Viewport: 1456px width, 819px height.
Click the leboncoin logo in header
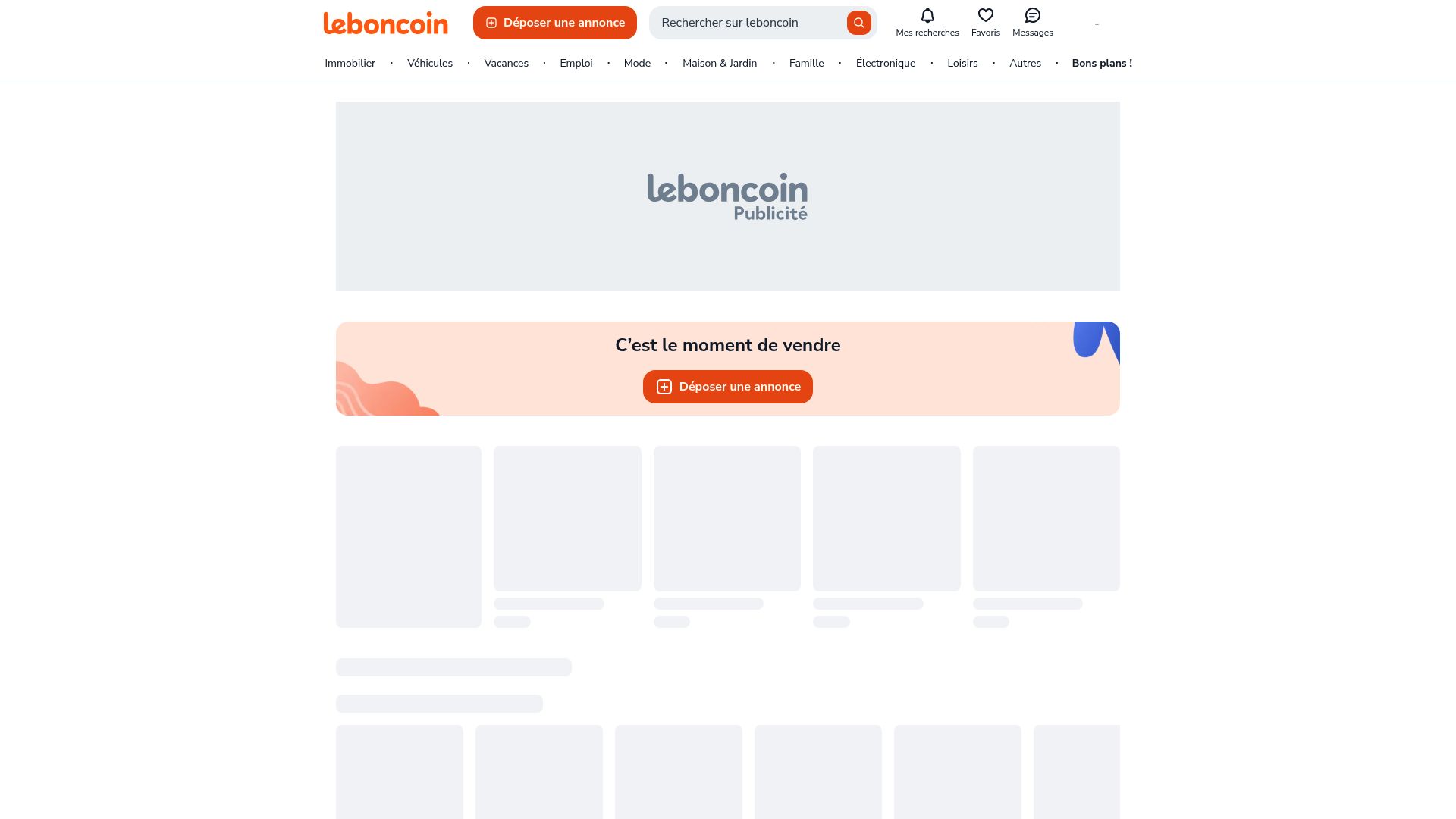click(x=385, y=23)
